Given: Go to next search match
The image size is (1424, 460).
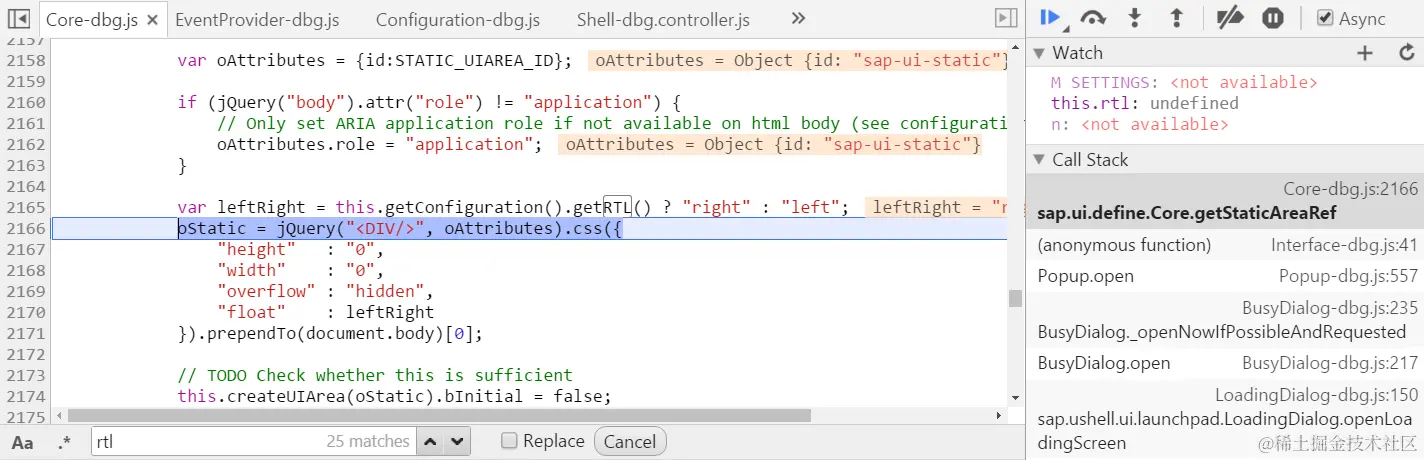Looking at the screenshot, I should [x=457, y=441].
